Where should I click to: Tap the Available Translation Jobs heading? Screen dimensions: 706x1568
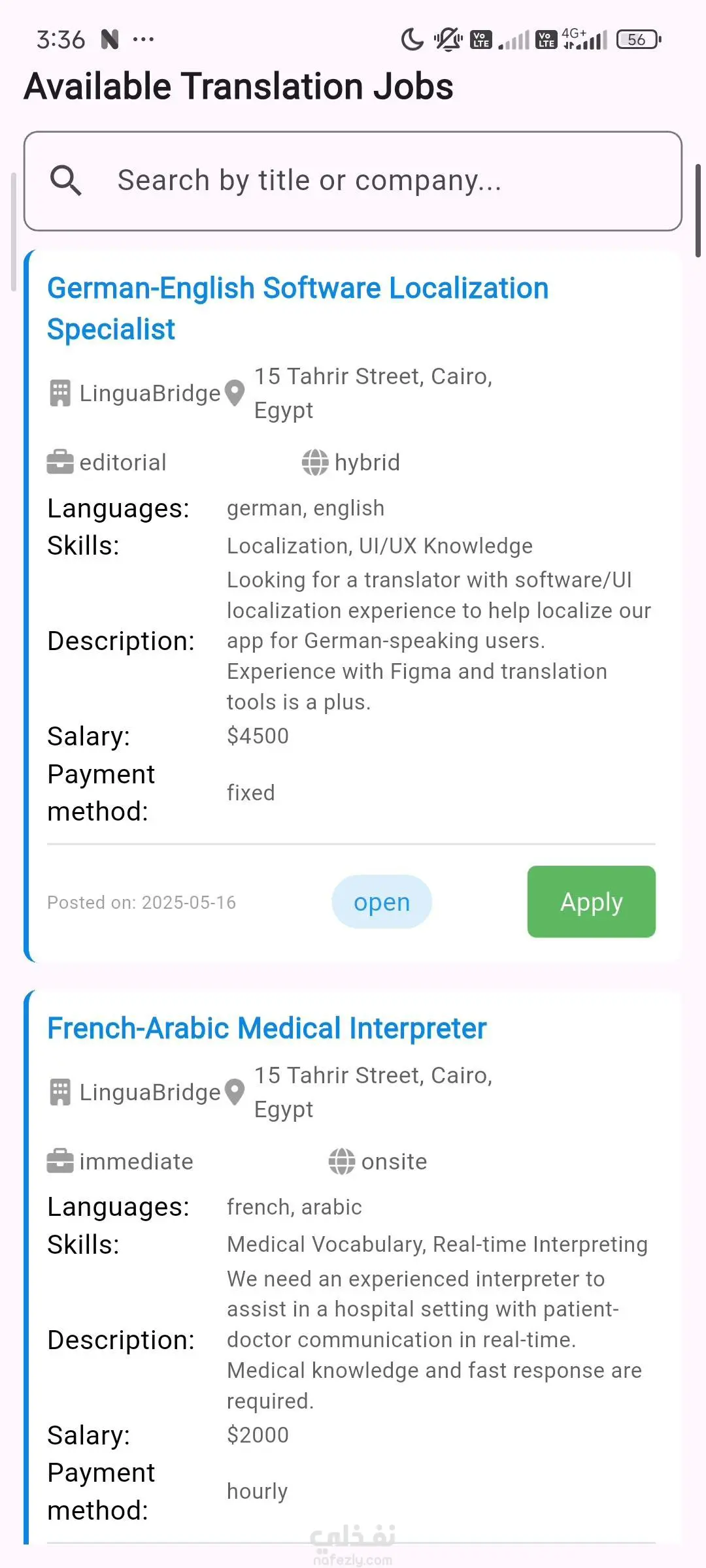(x=239, y=87)
